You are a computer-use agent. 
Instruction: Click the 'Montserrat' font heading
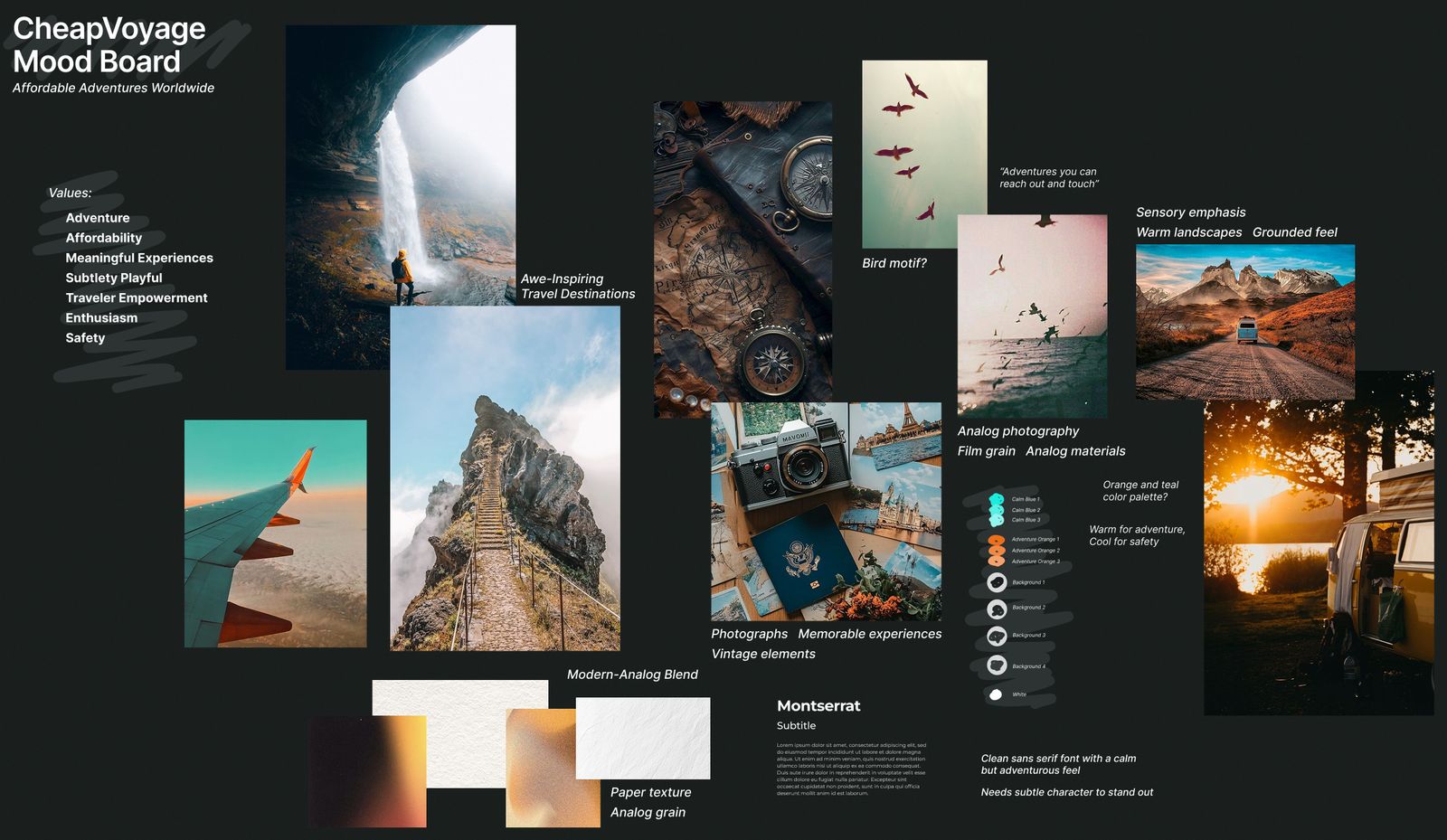point(818,706)
